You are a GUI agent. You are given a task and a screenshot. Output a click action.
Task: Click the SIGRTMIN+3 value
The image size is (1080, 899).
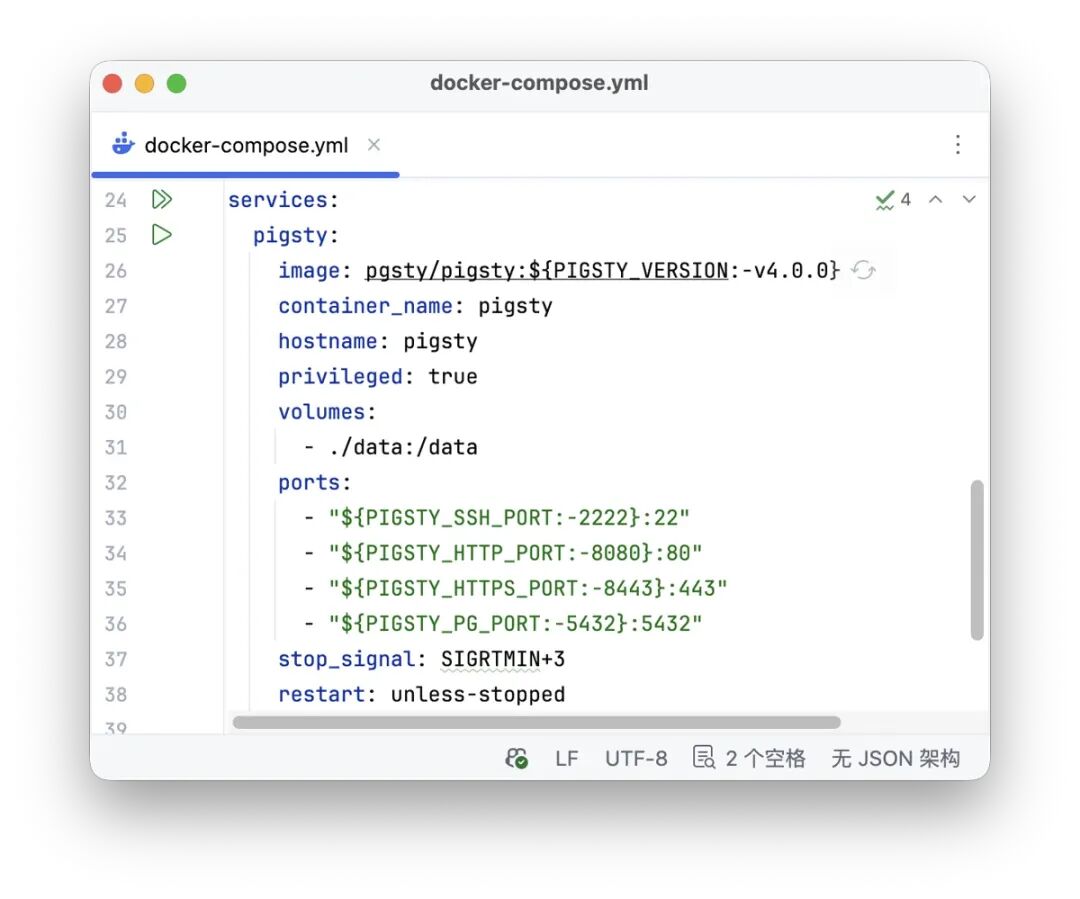[503, 659]
